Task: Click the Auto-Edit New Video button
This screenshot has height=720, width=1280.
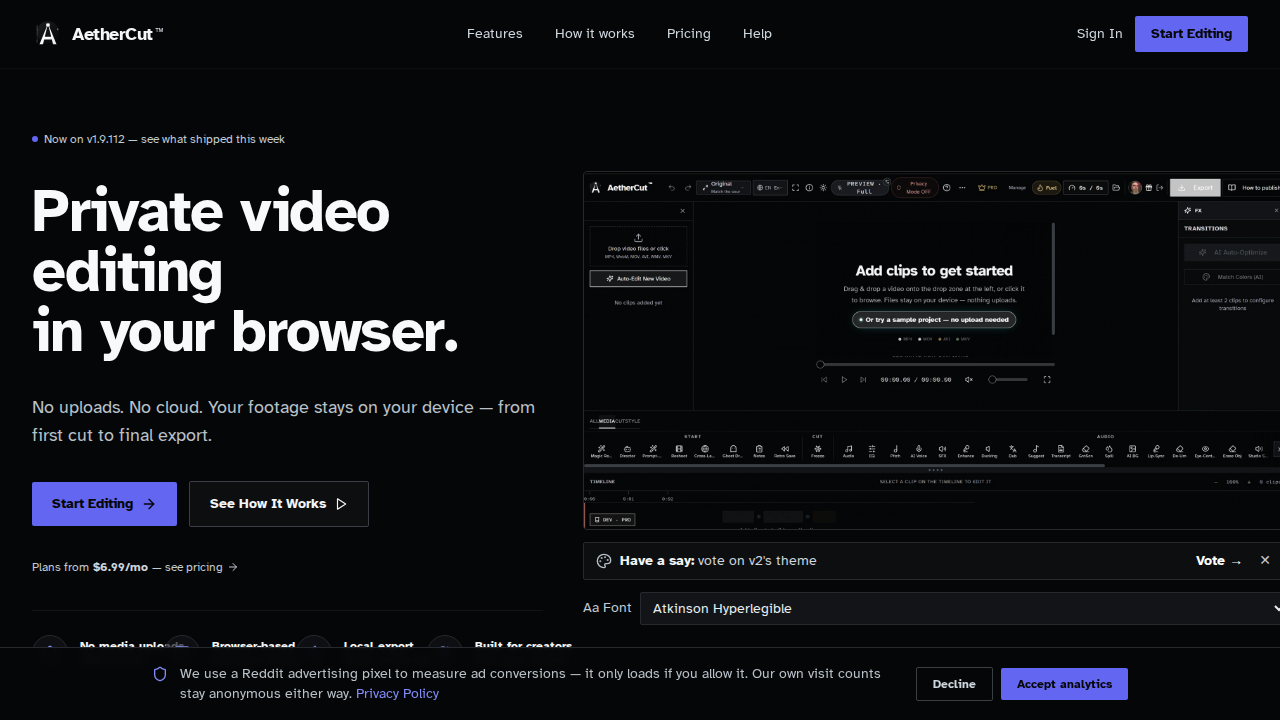Action: [x=638, y=278]
